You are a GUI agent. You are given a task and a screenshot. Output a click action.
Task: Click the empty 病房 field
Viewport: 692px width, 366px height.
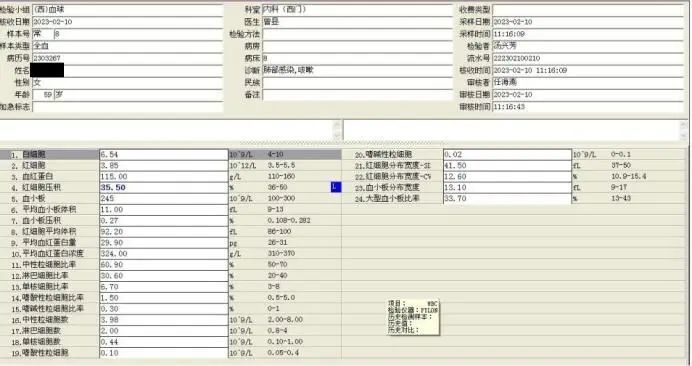357,46
